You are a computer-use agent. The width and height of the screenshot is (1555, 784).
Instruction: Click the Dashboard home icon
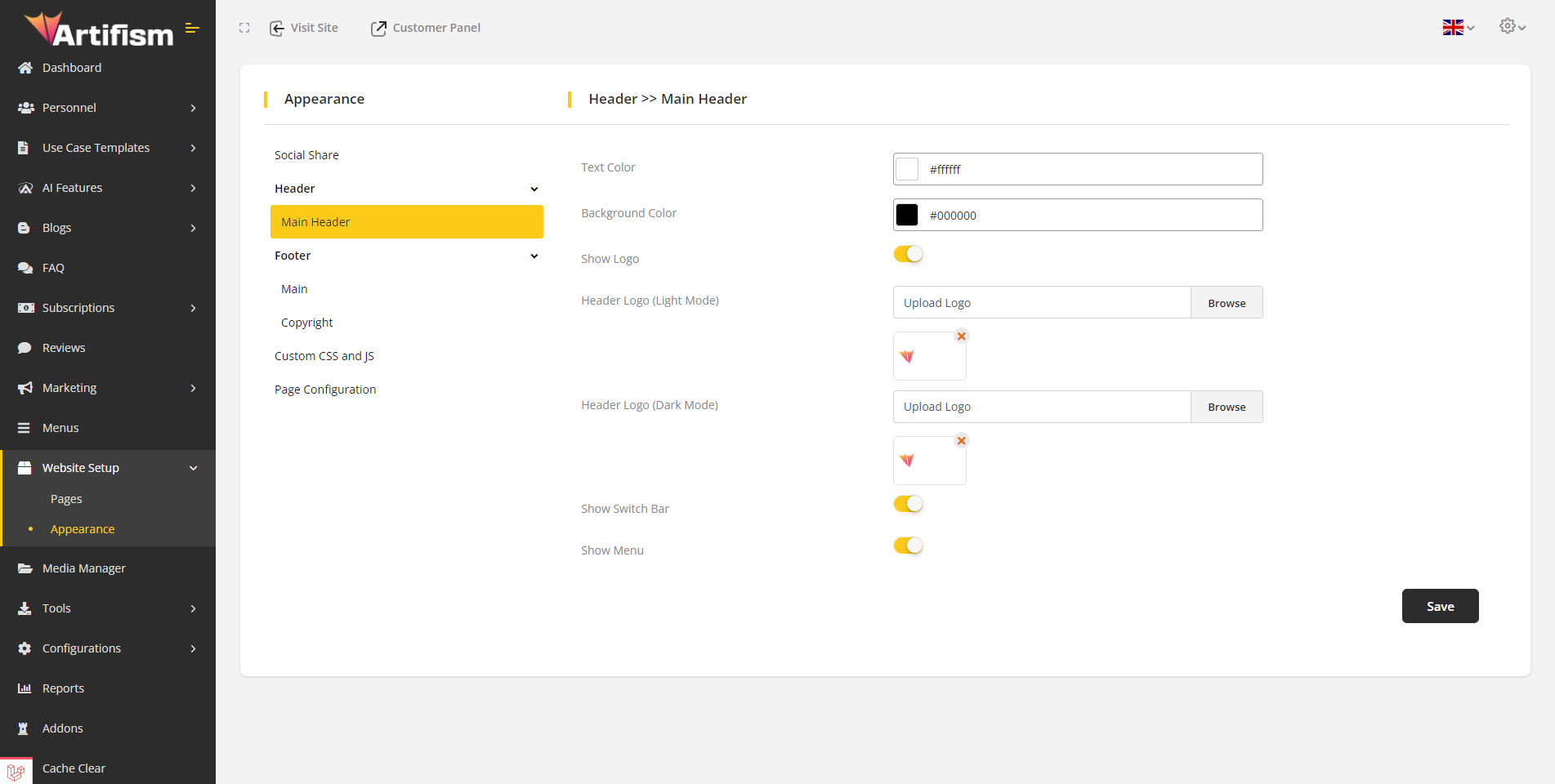[x=25, y=68]
